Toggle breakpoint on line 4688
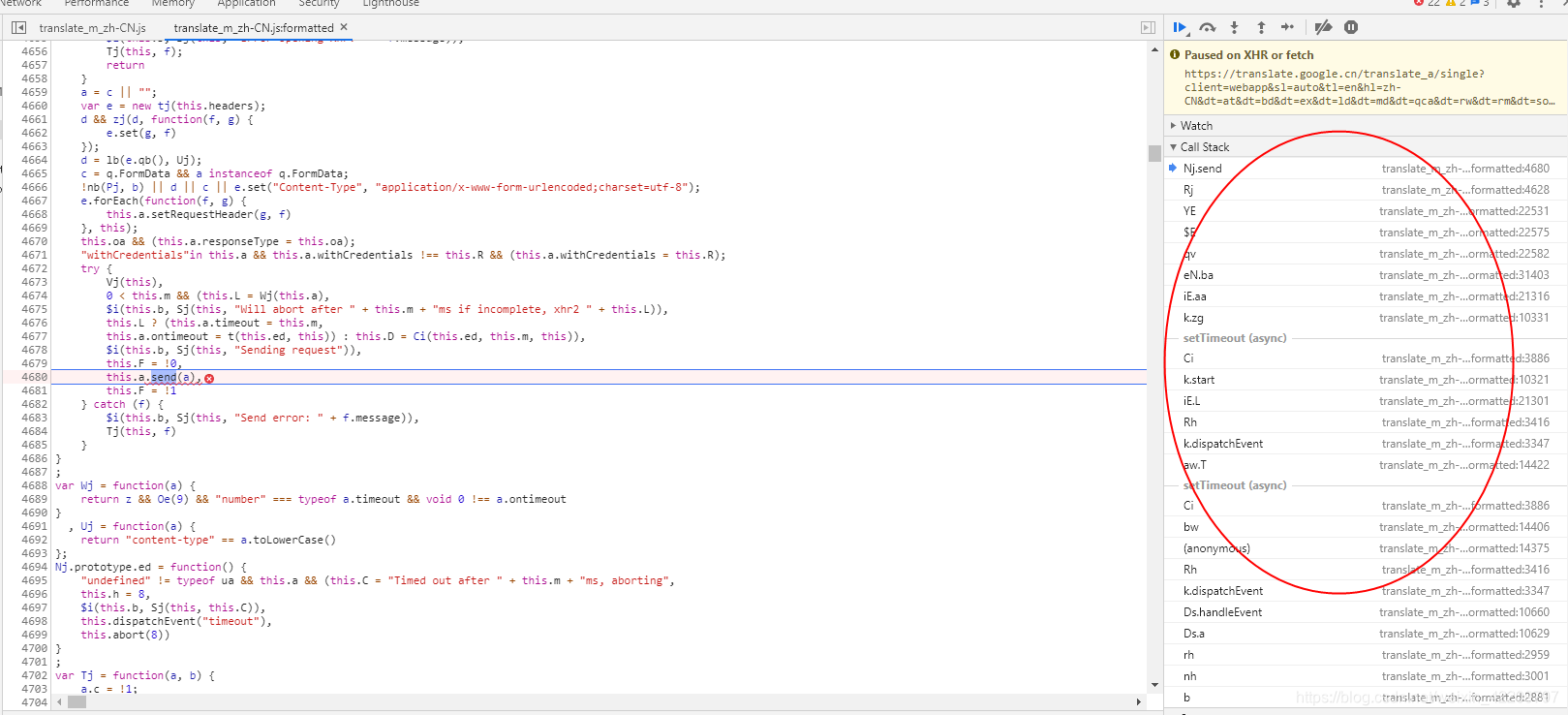Viewport: 1568px width, 715px height. coord(34,486)
